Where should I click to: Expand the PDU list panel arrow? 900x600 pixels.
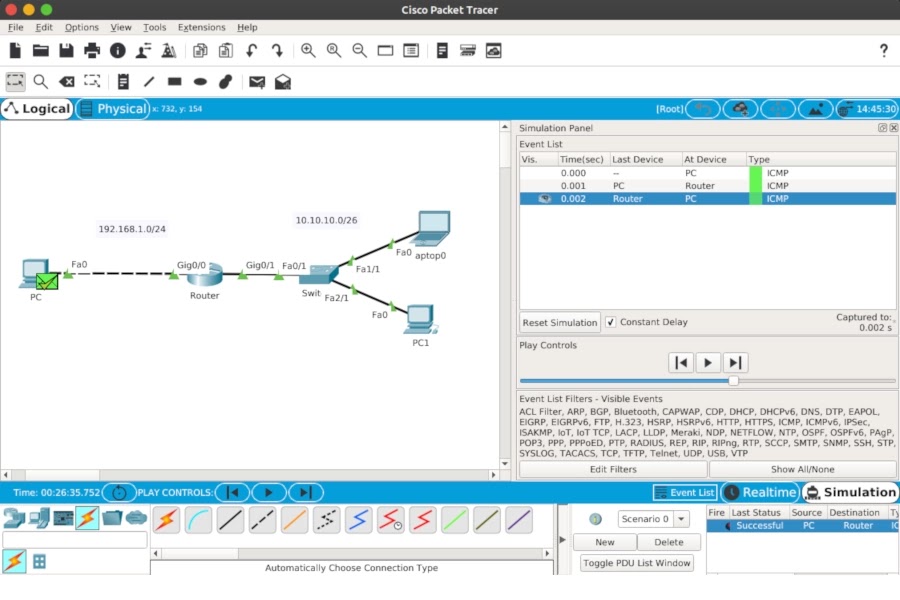(562, 540)
